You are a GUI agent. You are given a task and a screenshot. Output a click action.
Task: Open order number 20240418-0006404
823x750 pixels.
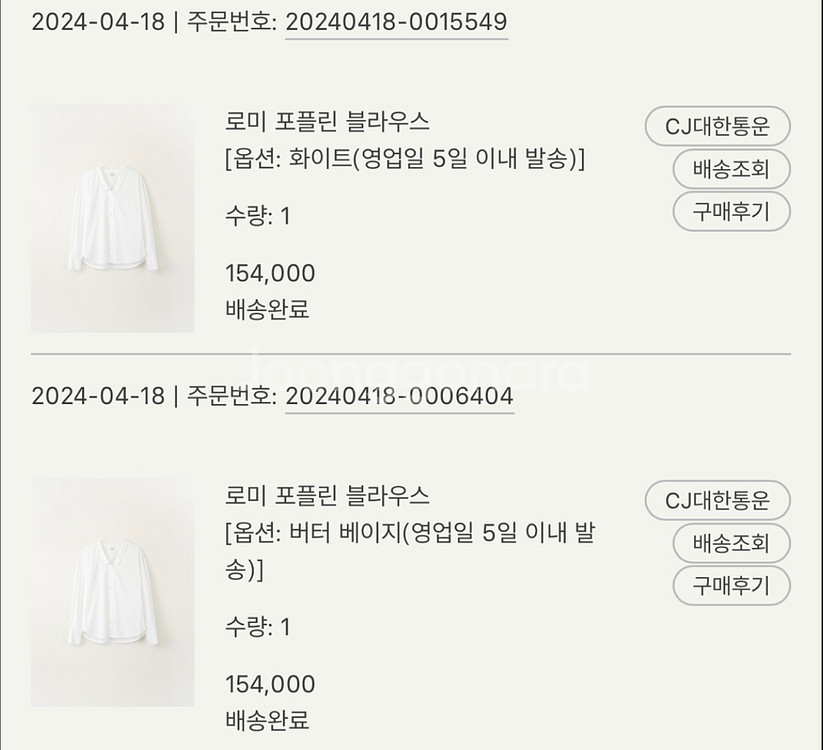pos(399,396)
